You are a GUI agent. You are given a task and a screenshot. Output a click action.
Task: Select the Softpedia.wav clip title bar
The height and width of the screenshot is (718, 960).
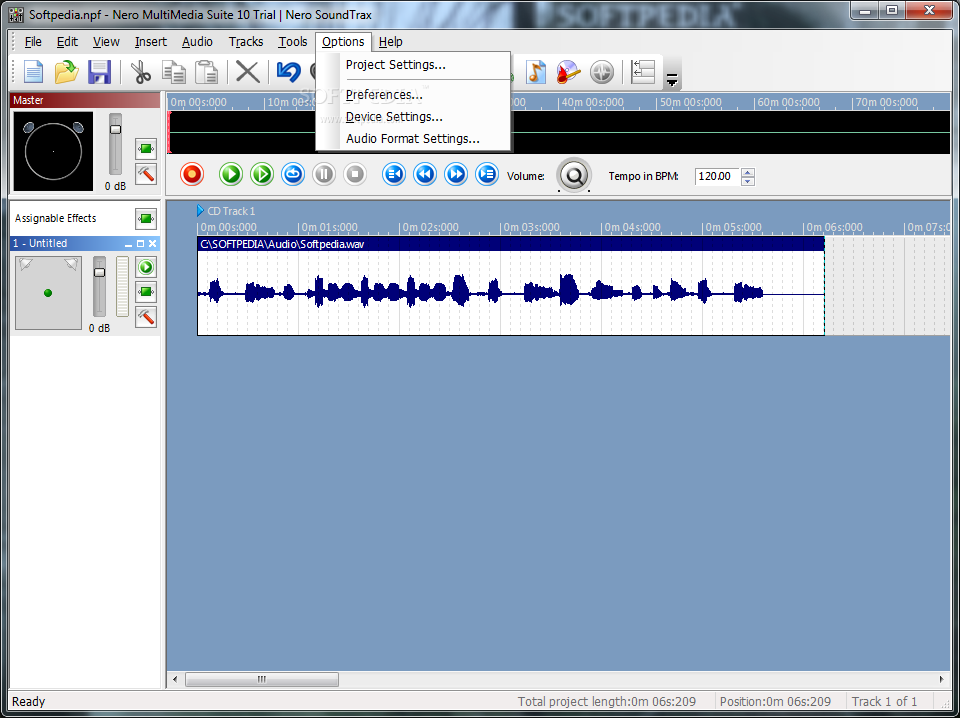pyautogui.click(x=511, y=244)
